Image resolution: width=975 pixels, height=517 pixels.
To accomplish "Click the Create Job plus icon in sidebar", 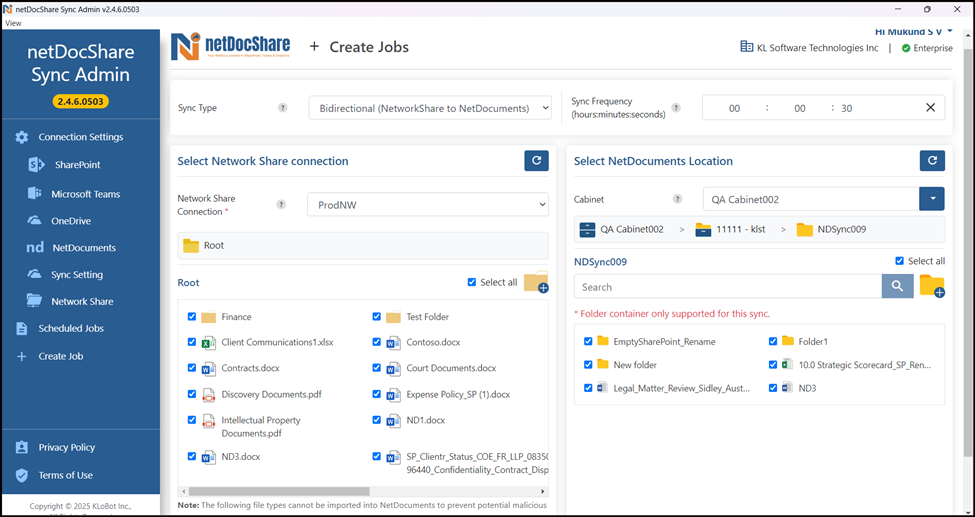I will coord(22,356).
